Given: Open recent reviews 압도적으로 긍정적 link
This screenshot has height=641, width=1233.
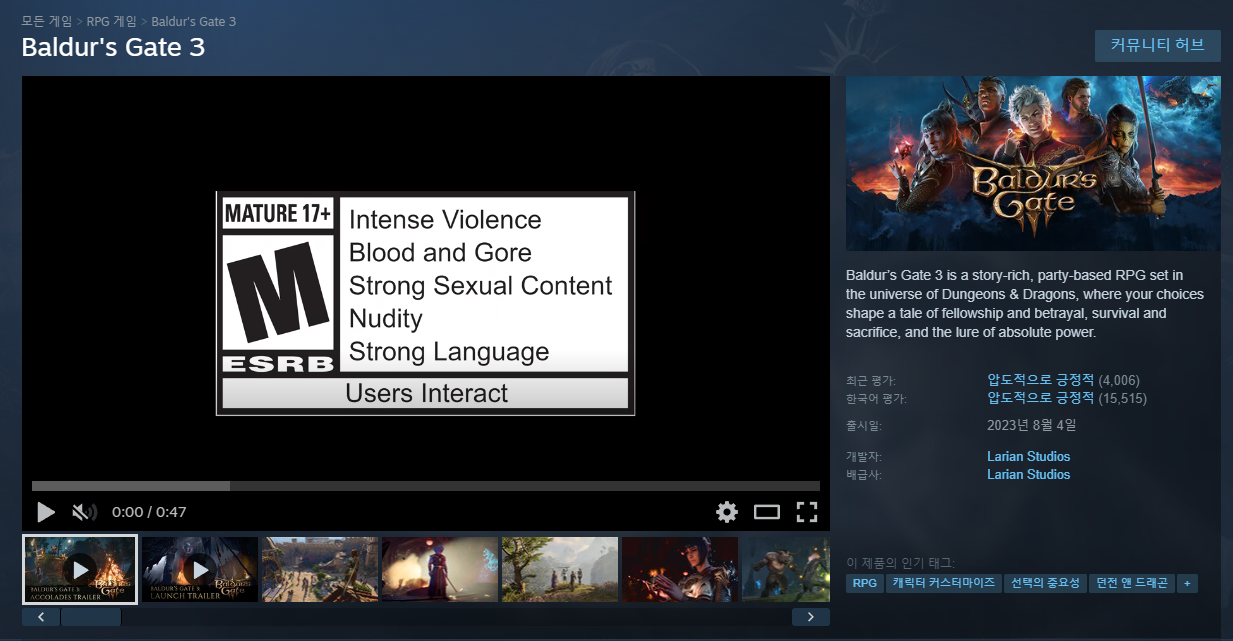Looking at the screenshot, I should pos(1041,380).
